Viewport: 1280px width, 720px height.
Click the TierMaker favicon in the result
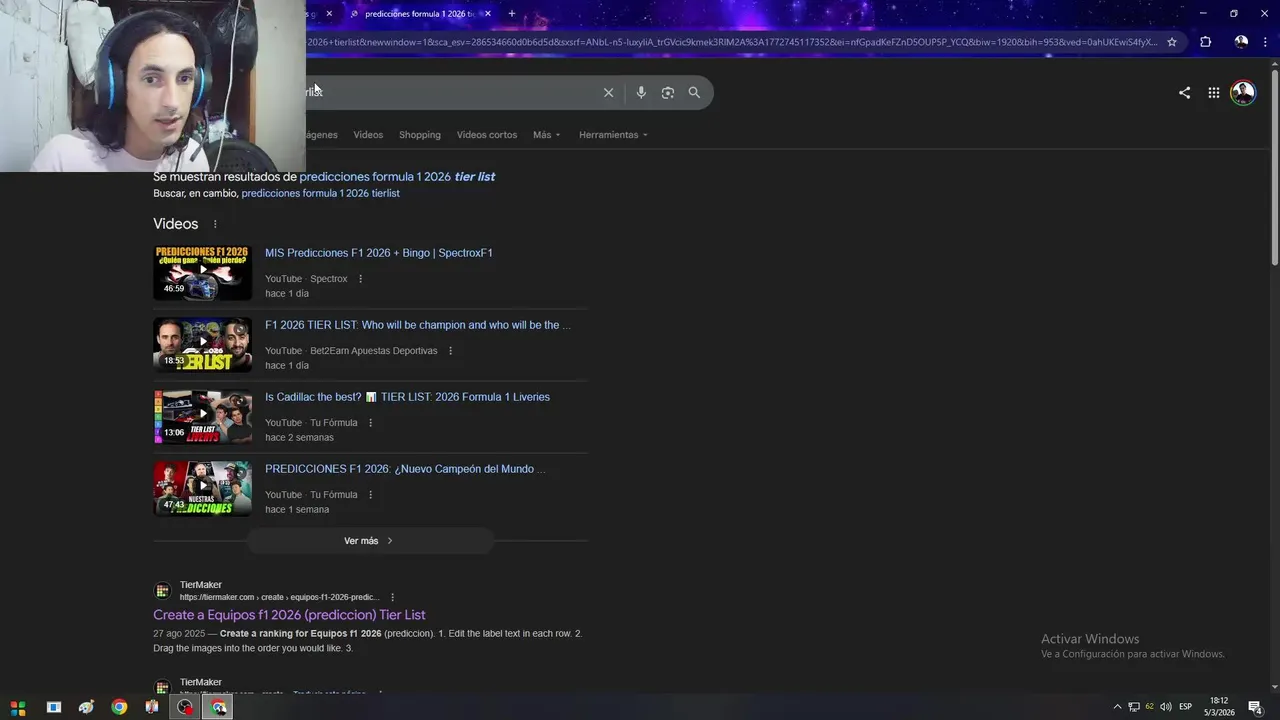162,591
